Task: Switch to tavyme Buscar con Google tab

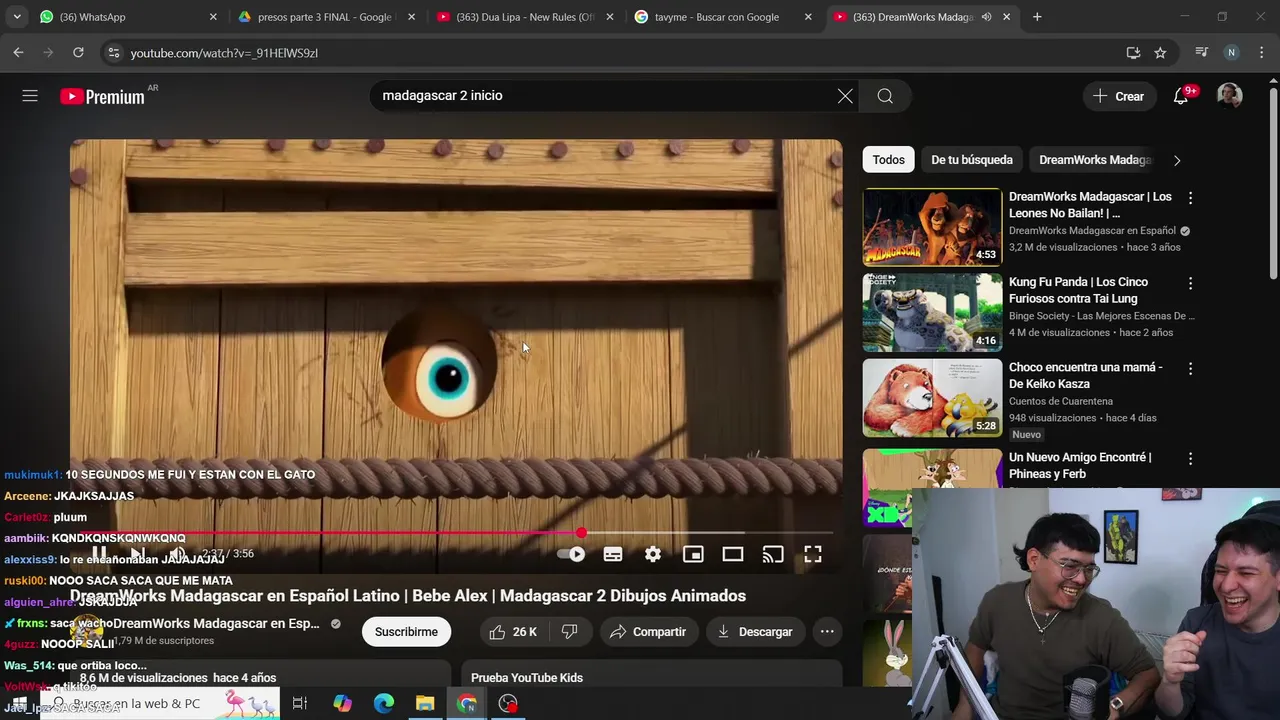Action: tap(723, 17)
